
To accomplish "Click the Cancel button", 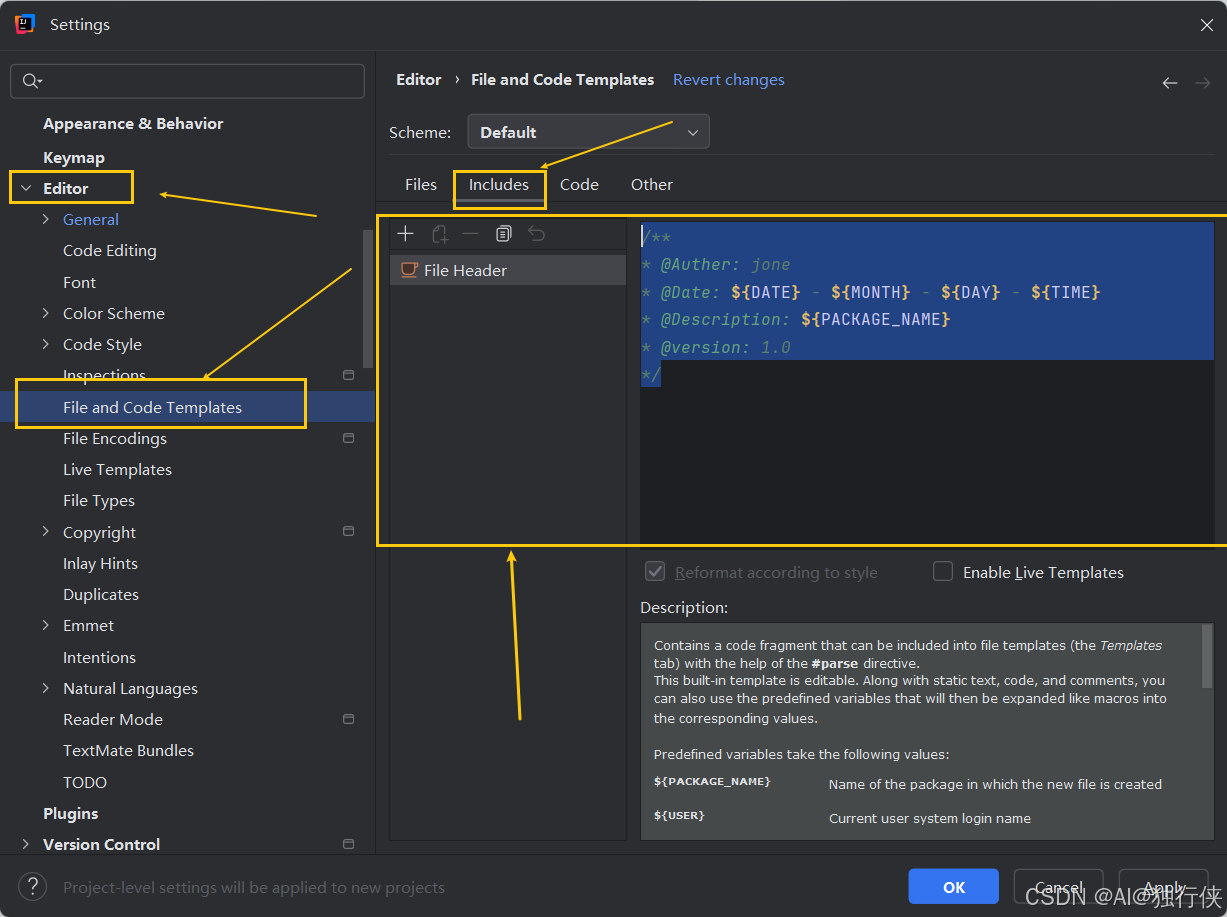I will (x=1058, y=887).
